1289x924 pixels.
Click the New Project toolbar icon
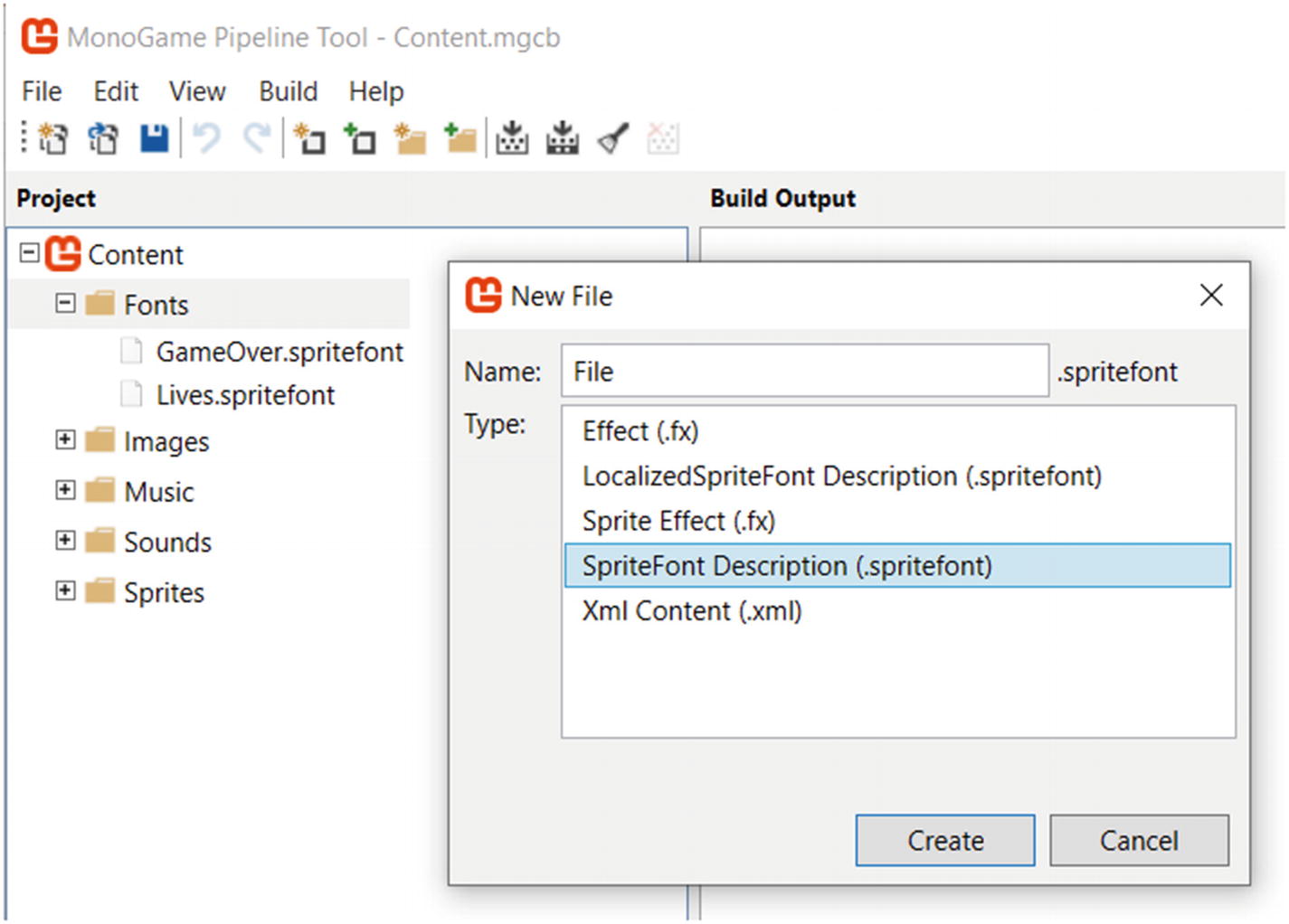click(x=52, y=138)
